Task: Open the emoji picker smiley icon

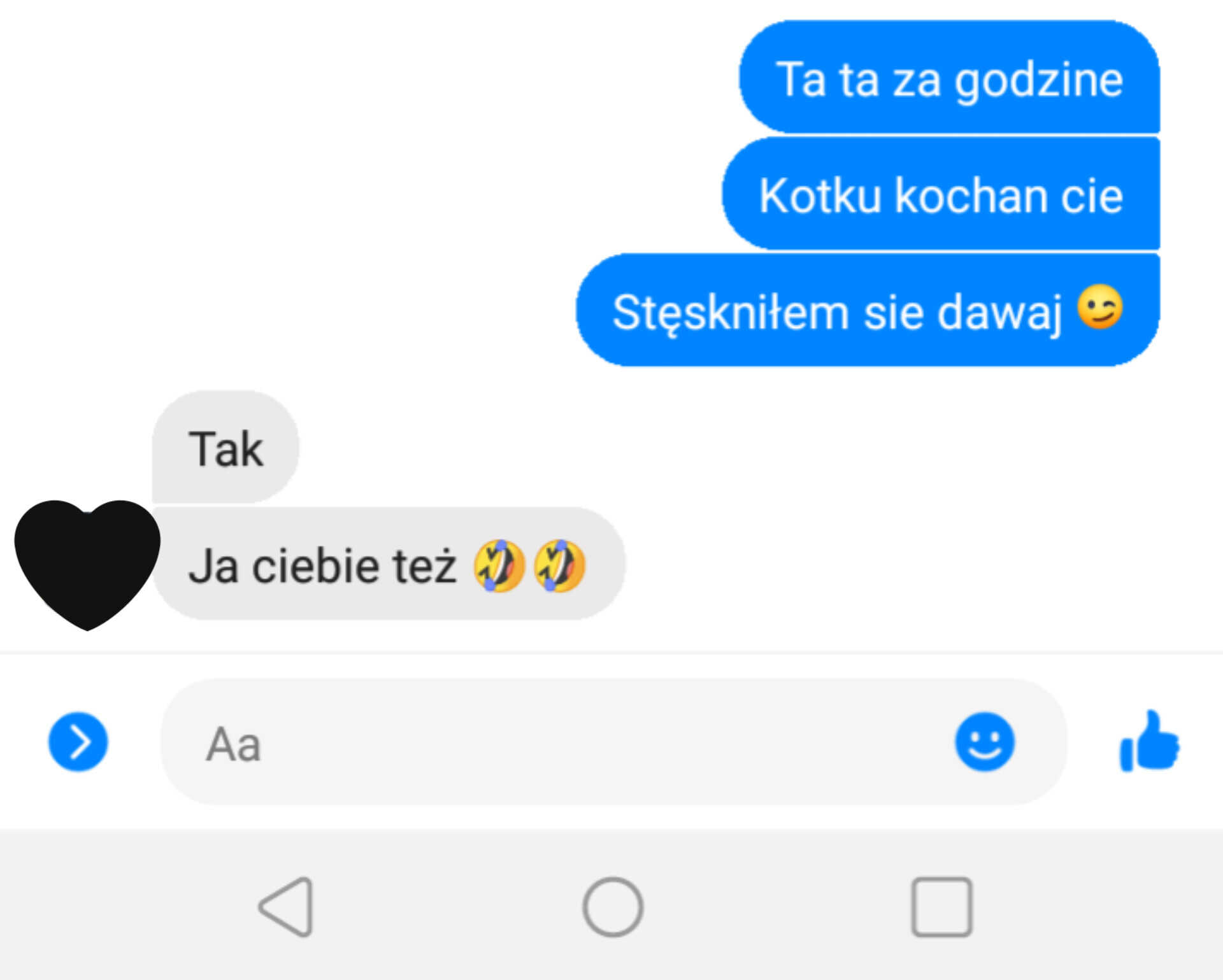Action: [x=984, y=742]
